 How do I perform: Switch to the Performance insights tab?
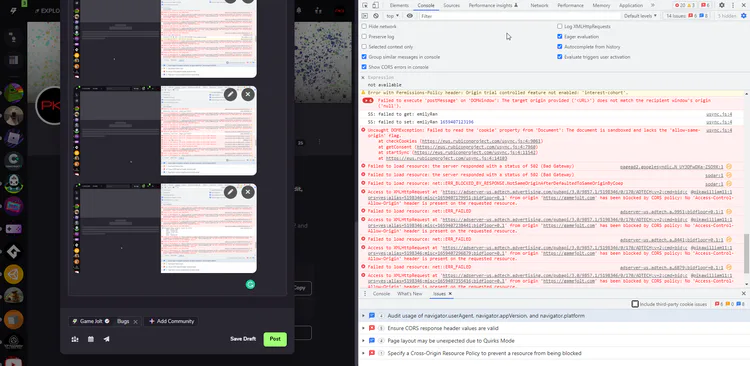tap(493, 5)
